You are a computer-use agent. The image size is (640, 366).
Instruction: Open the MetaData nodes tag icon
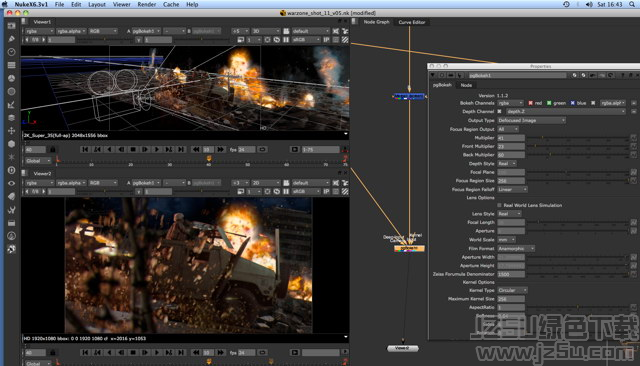(11, 196)
